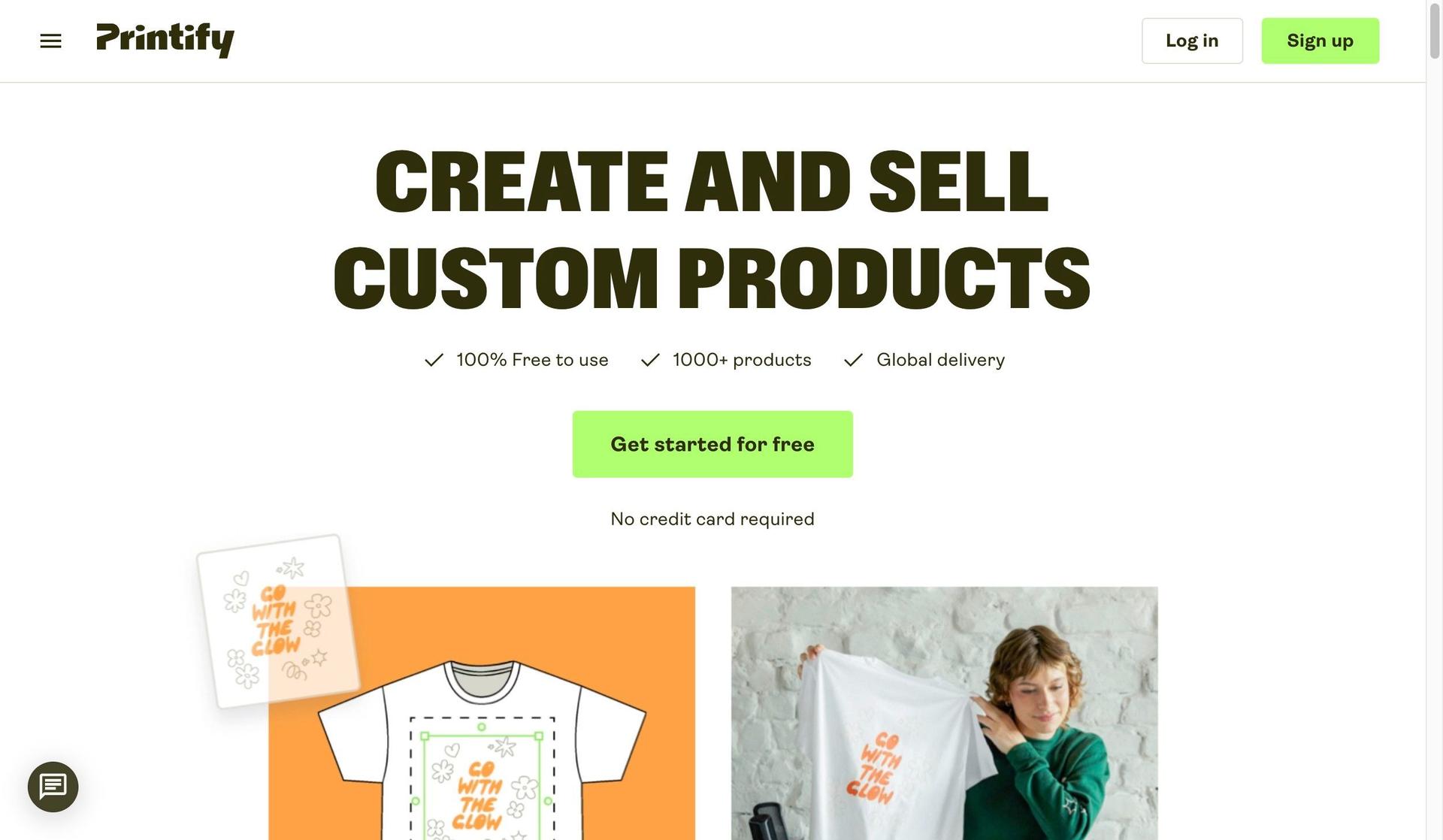Click the top-left resize handle of design box
1443x840 pixels.
(x=425, y=736)
